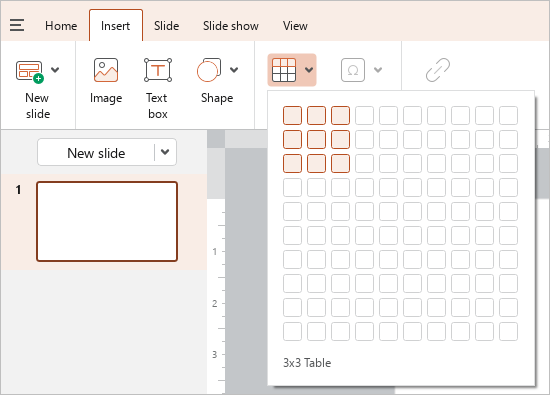Choose 1x1 table cell in grid

point(292,115)
